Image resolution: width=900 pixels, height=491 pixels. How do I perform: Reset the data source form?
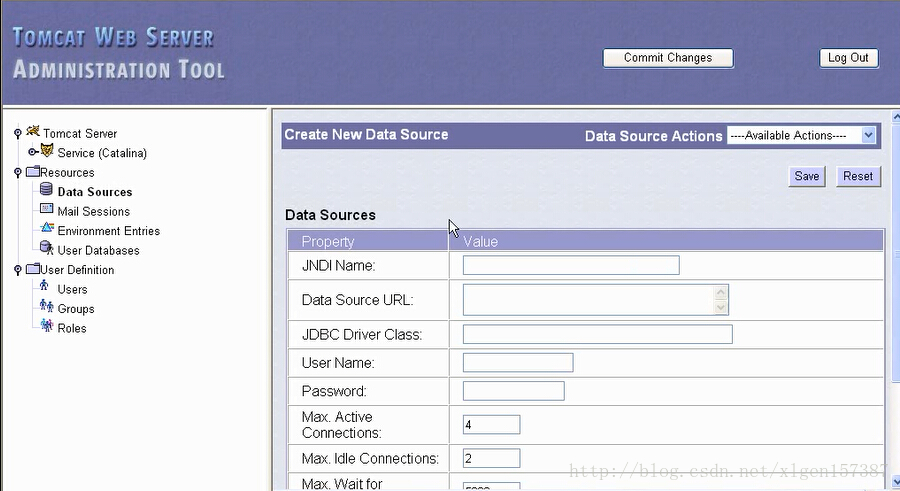[x=858, y=176]
